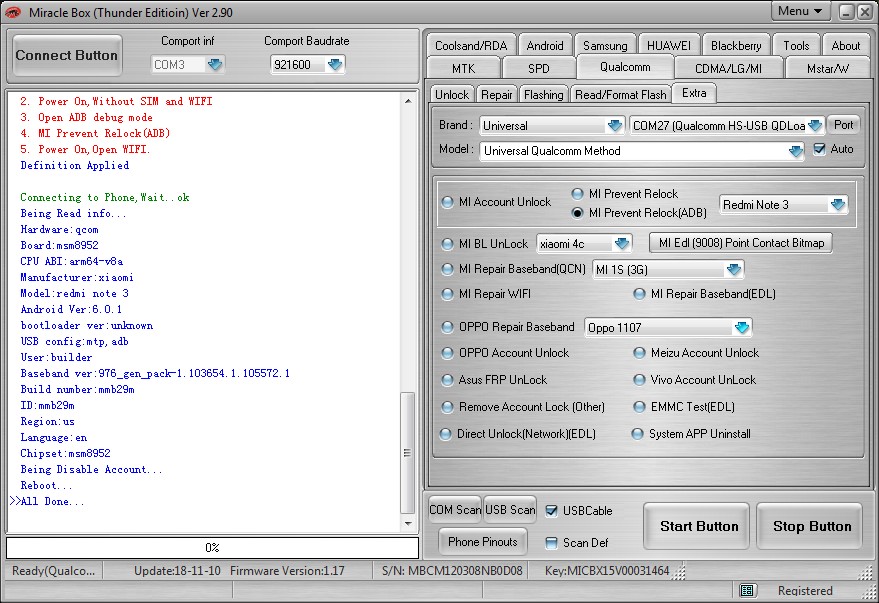Select the Extra sub-tab
Screen dimensions: 879x603
tap(694, 93)
